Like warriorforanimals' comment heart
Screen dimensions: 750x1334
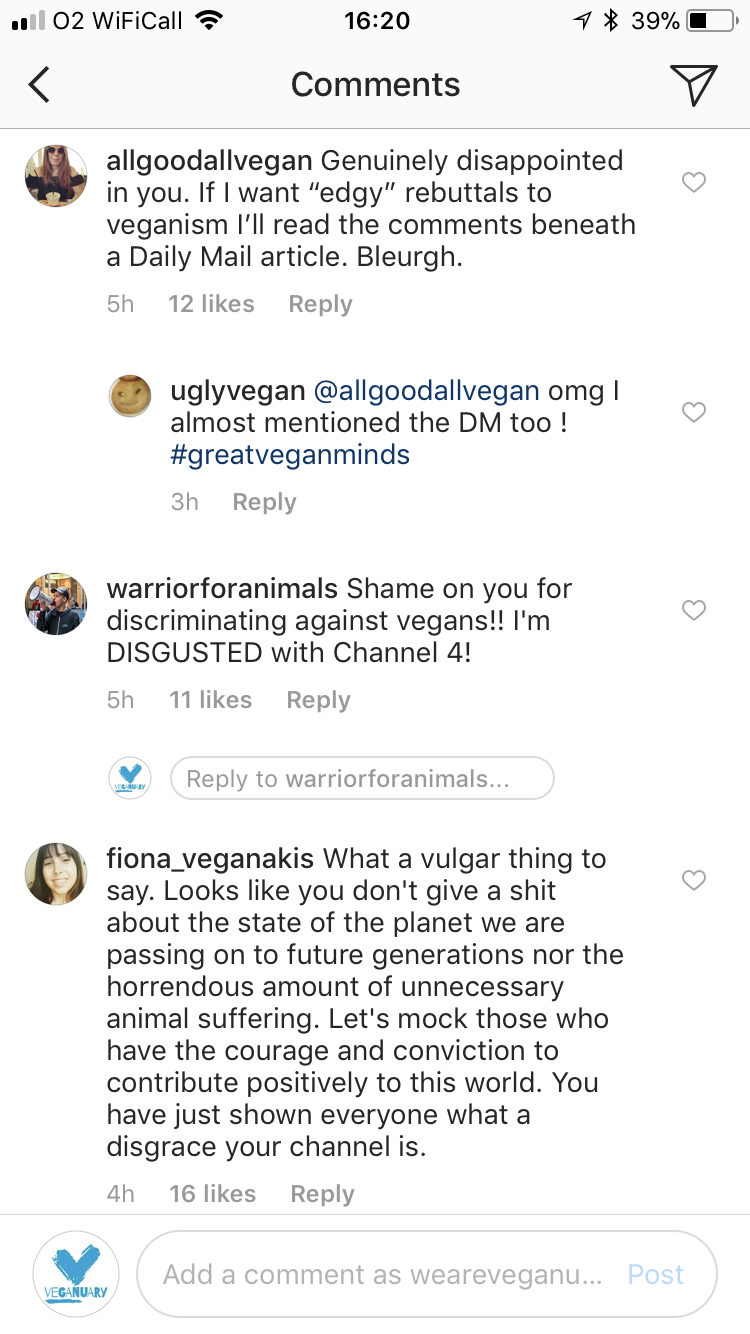(694, 610)
